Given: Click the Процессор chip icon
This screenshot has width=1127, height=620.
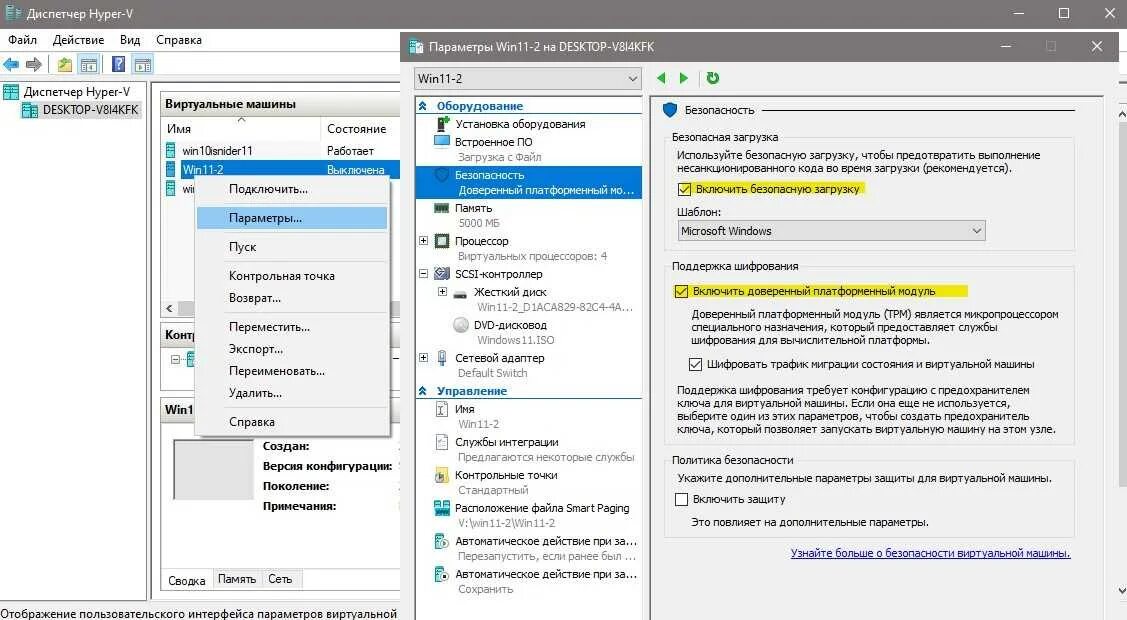Looking at the screenshot, I should (x=442, y=241).
